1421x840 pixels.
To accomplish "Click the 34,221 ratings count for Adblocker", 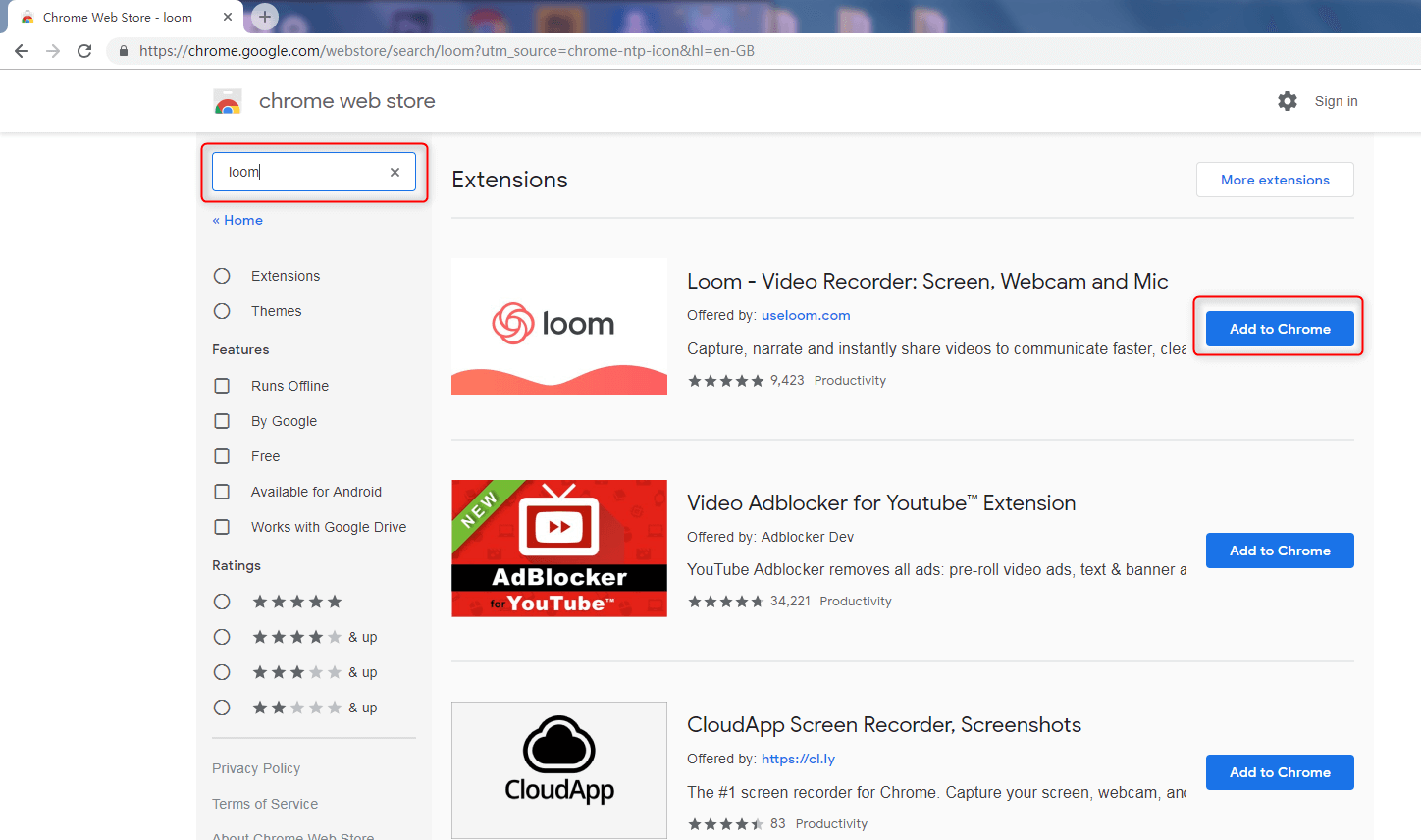I will coord(790,601).
